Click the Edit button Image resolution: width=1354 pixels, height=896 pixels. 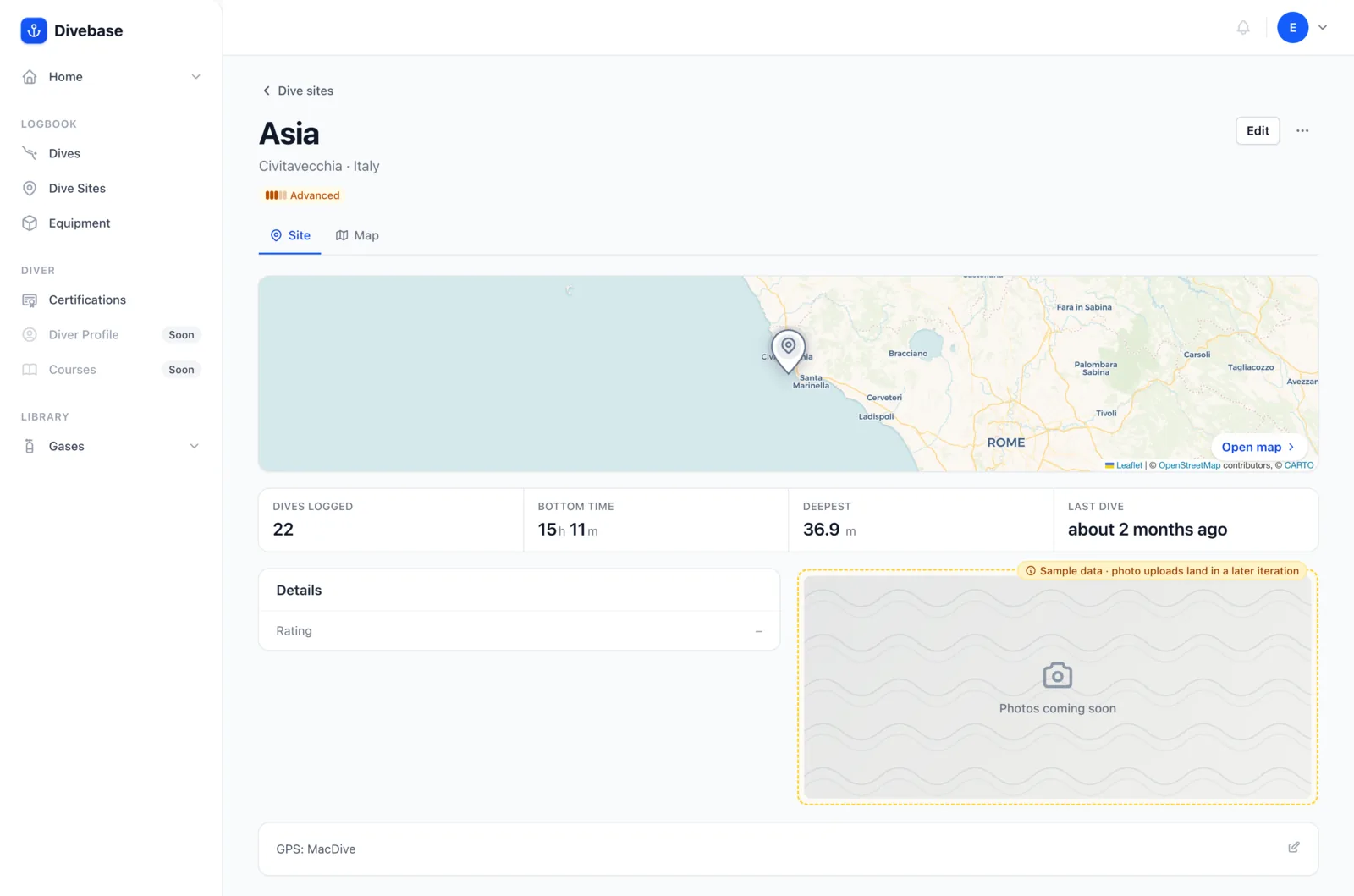[x=1258, y=130]
